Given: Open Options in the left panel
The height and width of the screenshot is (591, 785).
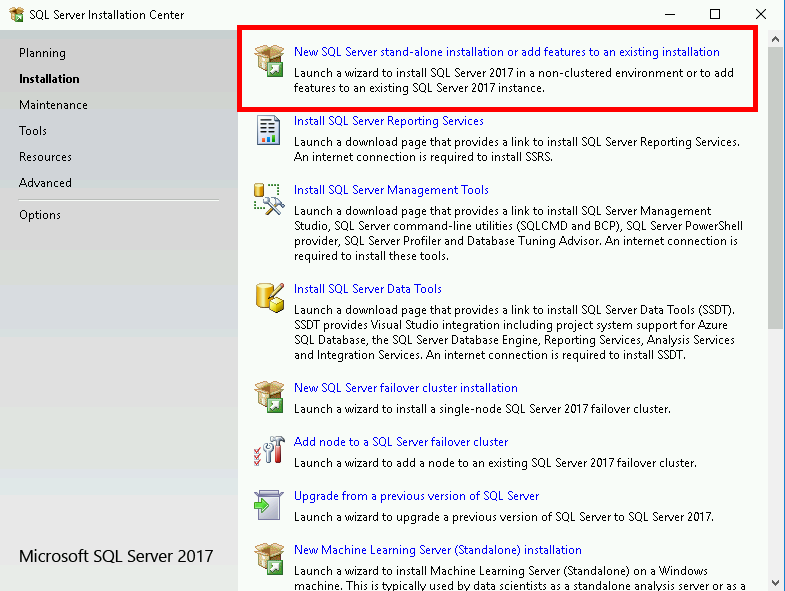Looking at the screenshot, I should (x=40, y=215).
